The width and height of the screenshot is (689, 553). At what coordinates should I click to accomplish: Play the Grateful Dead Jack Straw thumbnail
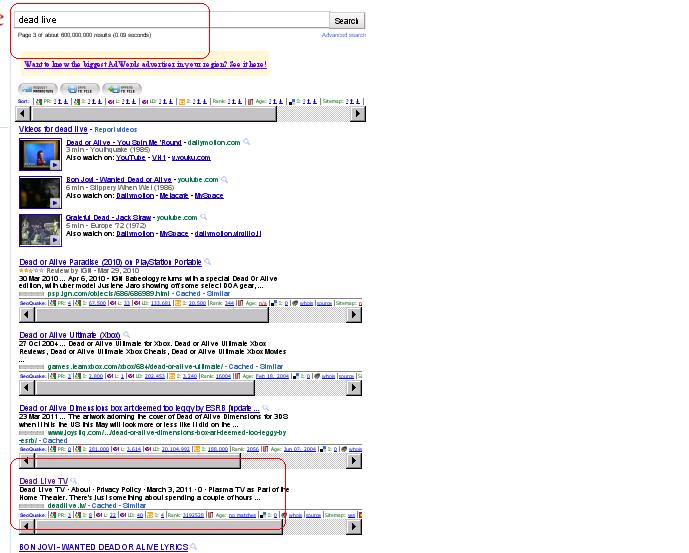coord(40,230)
